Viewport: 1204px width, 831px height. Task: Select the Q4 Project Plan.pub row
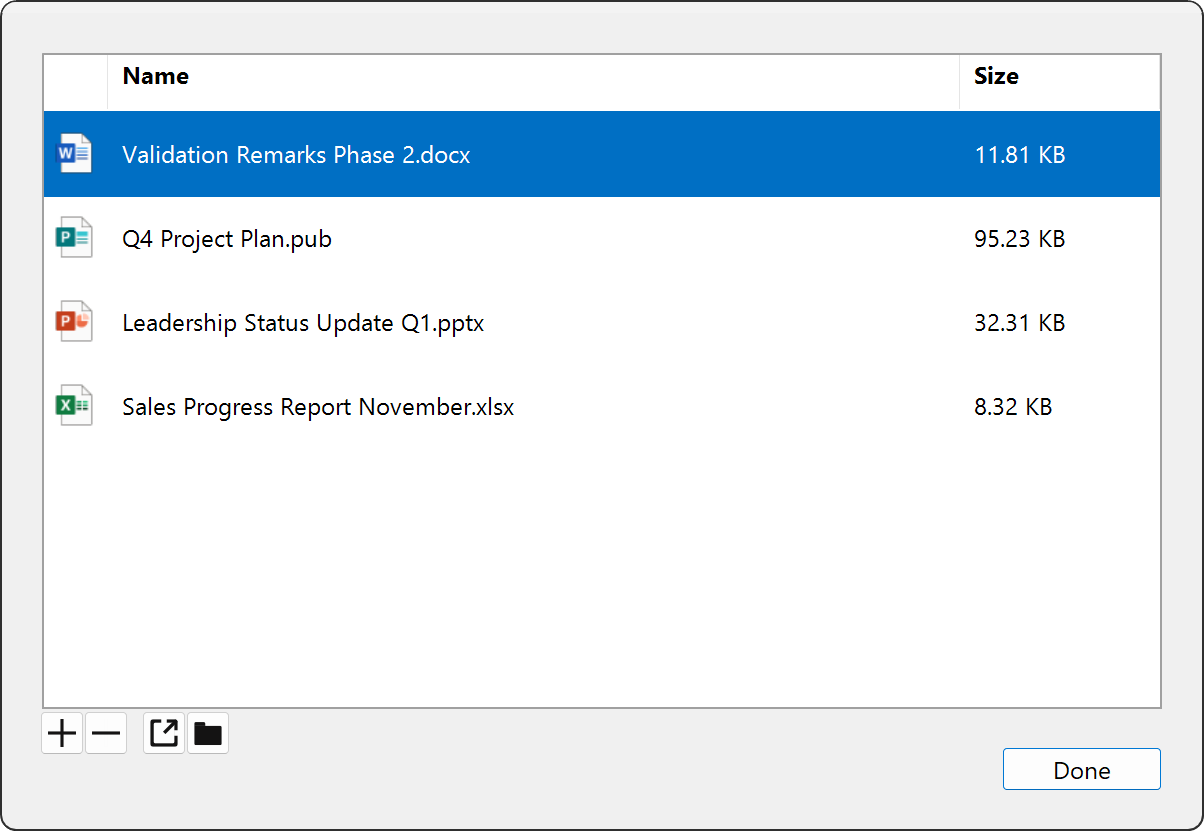(x=500, y=238)
